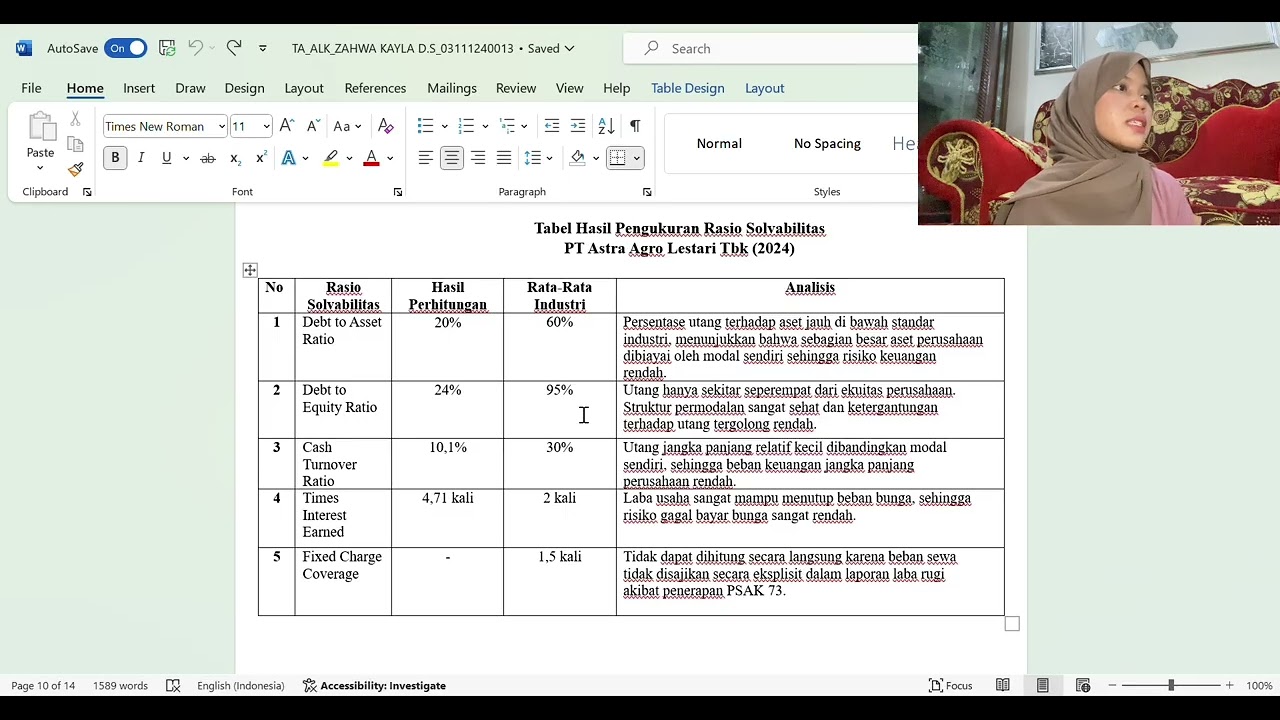Align text right
Screen dimensions: 1280x720
tap(478, 158)
